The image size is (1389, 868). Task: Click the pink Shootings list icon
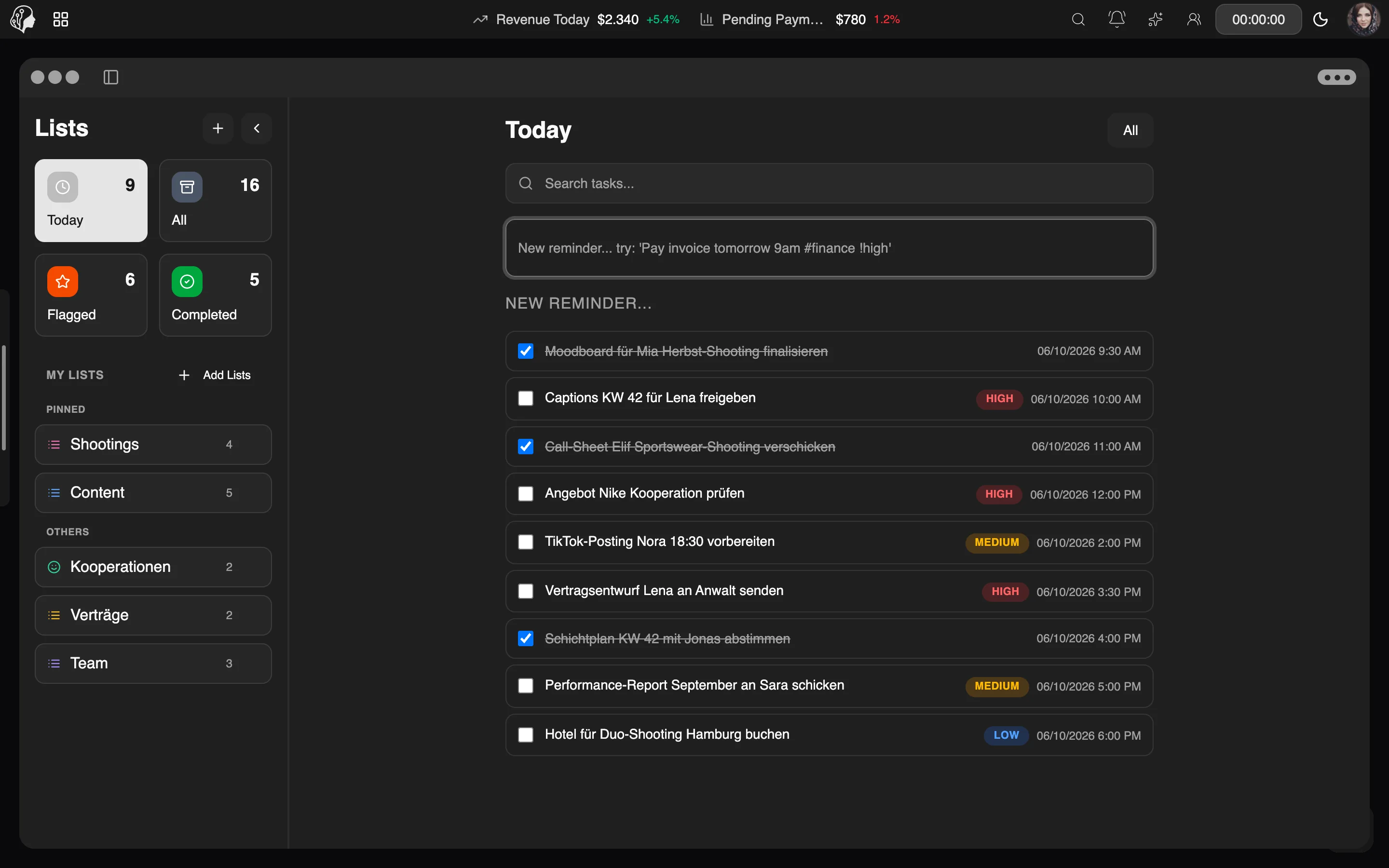(54, 444)
